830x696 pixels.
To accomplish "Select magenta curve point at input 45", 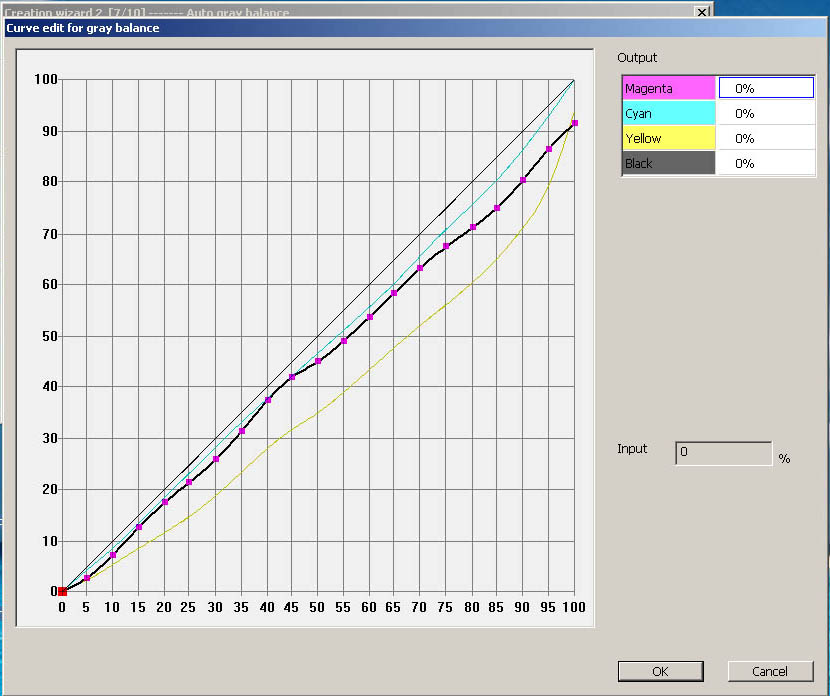I will (292, 377).
